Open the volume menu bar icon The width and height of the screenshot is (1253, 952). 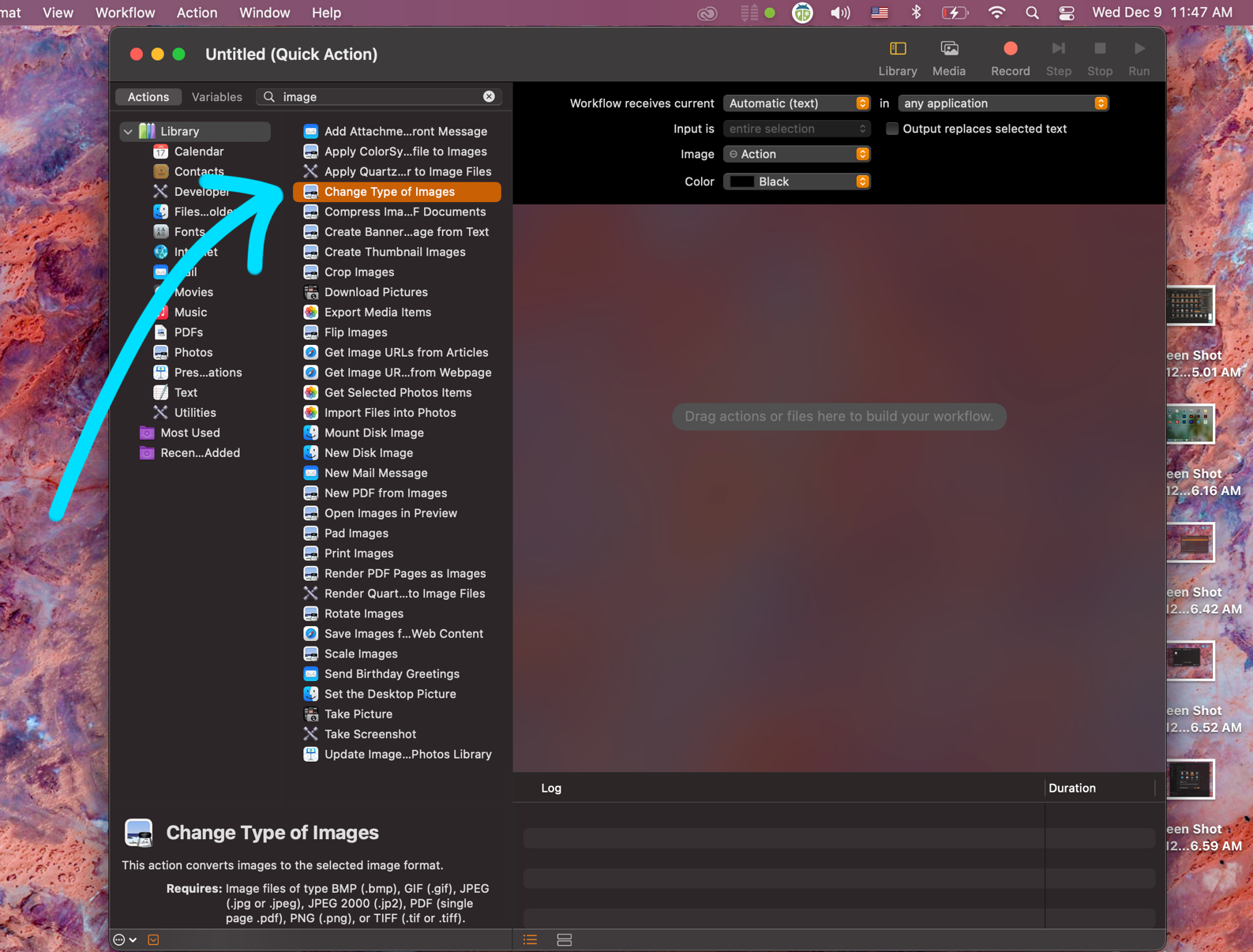[x=840, y=13]
